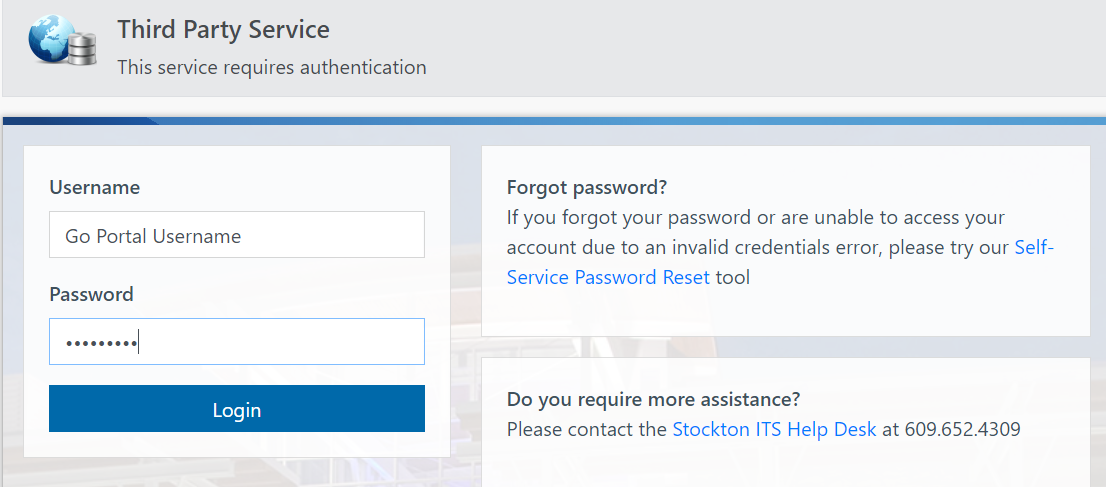
Task: Click the help desk phone number 609.652.4309
Action: 962,429
